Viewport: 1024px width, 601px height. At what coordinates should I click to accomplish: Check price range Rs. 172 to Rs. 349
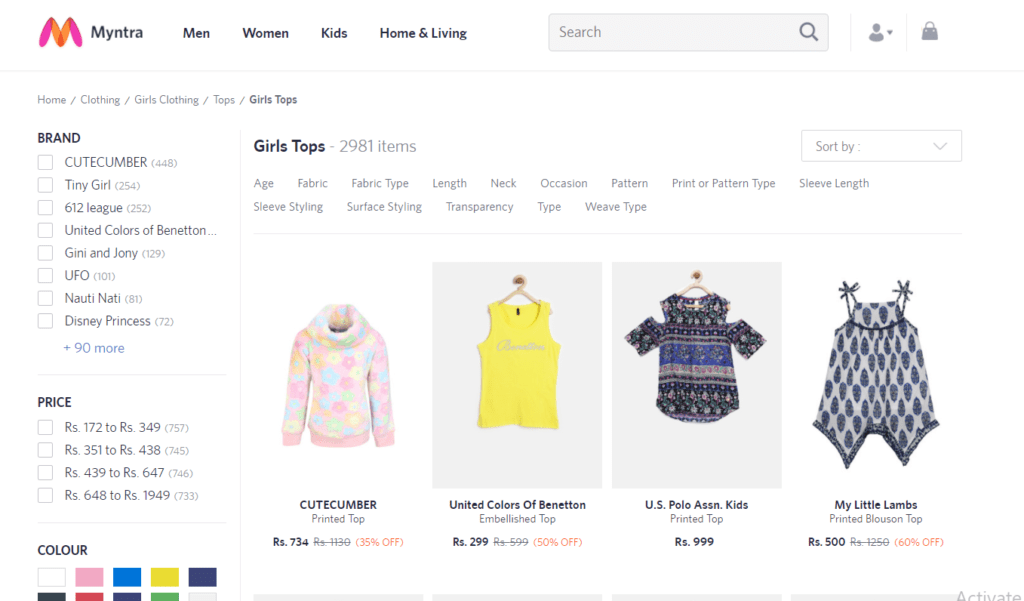point(44,426)
